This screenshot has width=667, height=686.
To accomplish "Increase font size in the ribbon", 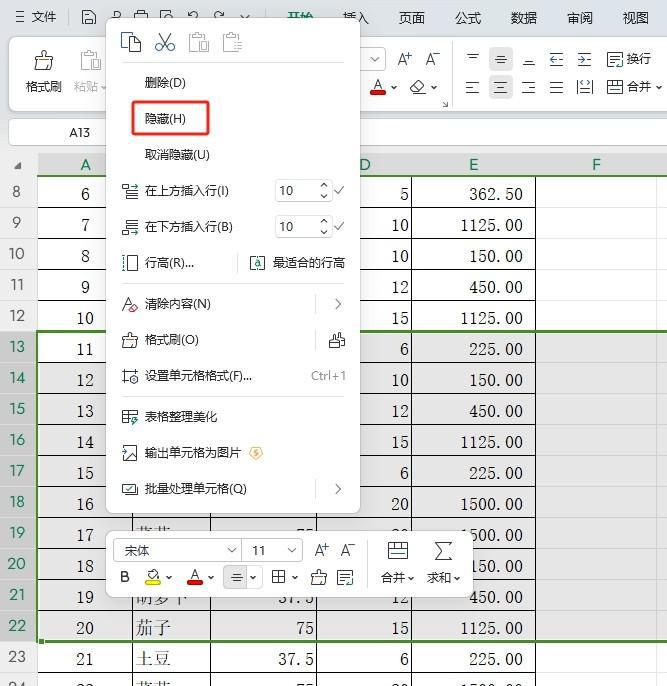I will [x=404, y=59].
